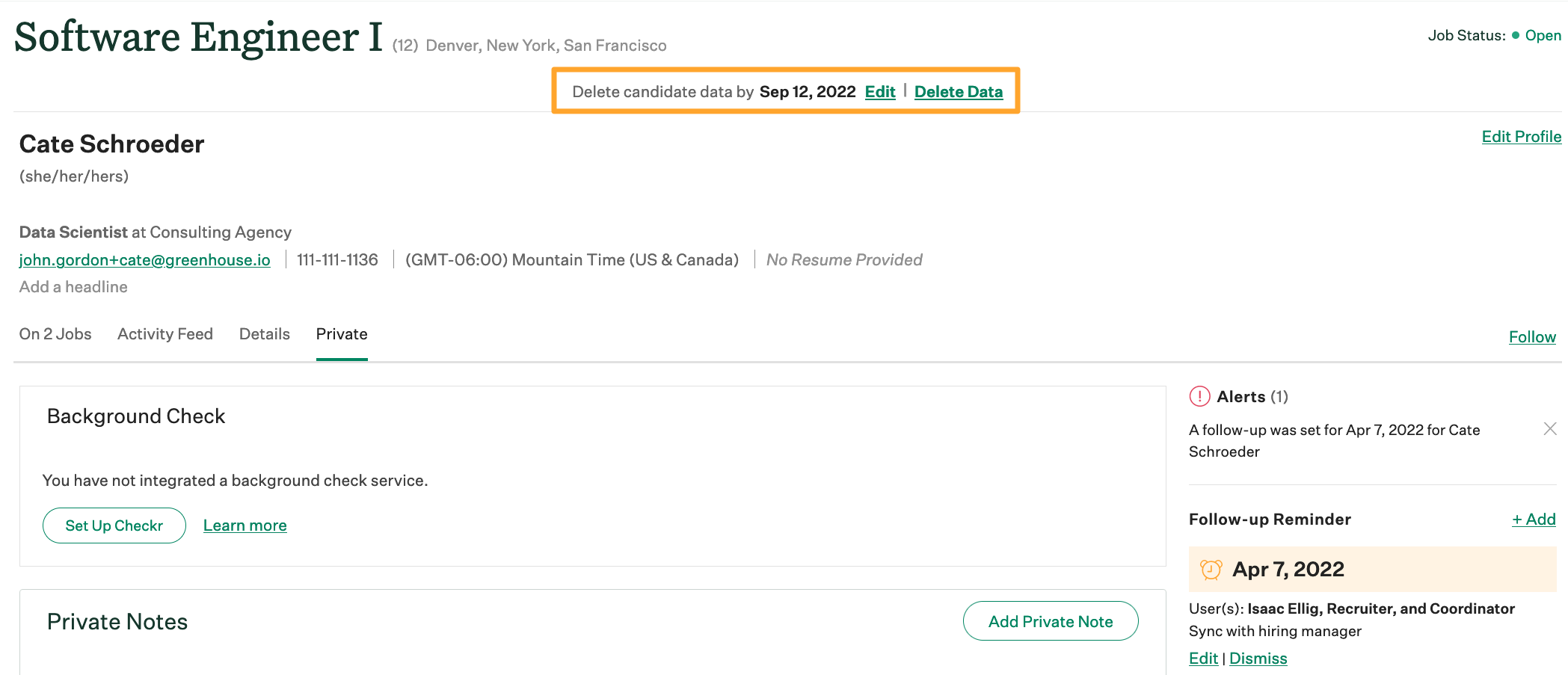Open Edit Profile for Cate Schroeder
The height and width of the screenshot is (675, 1568).
[1521, 137]
